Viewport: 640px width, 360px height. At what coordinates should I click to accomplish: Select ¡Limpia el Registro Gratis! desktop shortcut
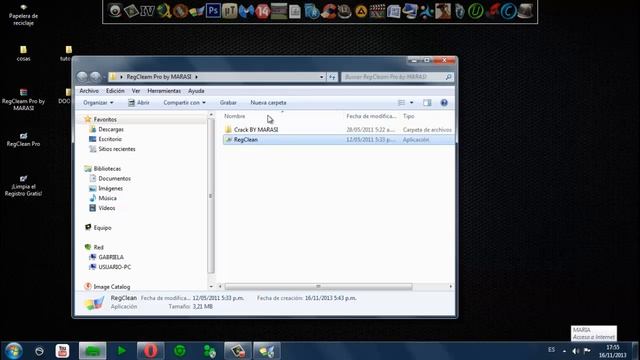pos(23,186)
